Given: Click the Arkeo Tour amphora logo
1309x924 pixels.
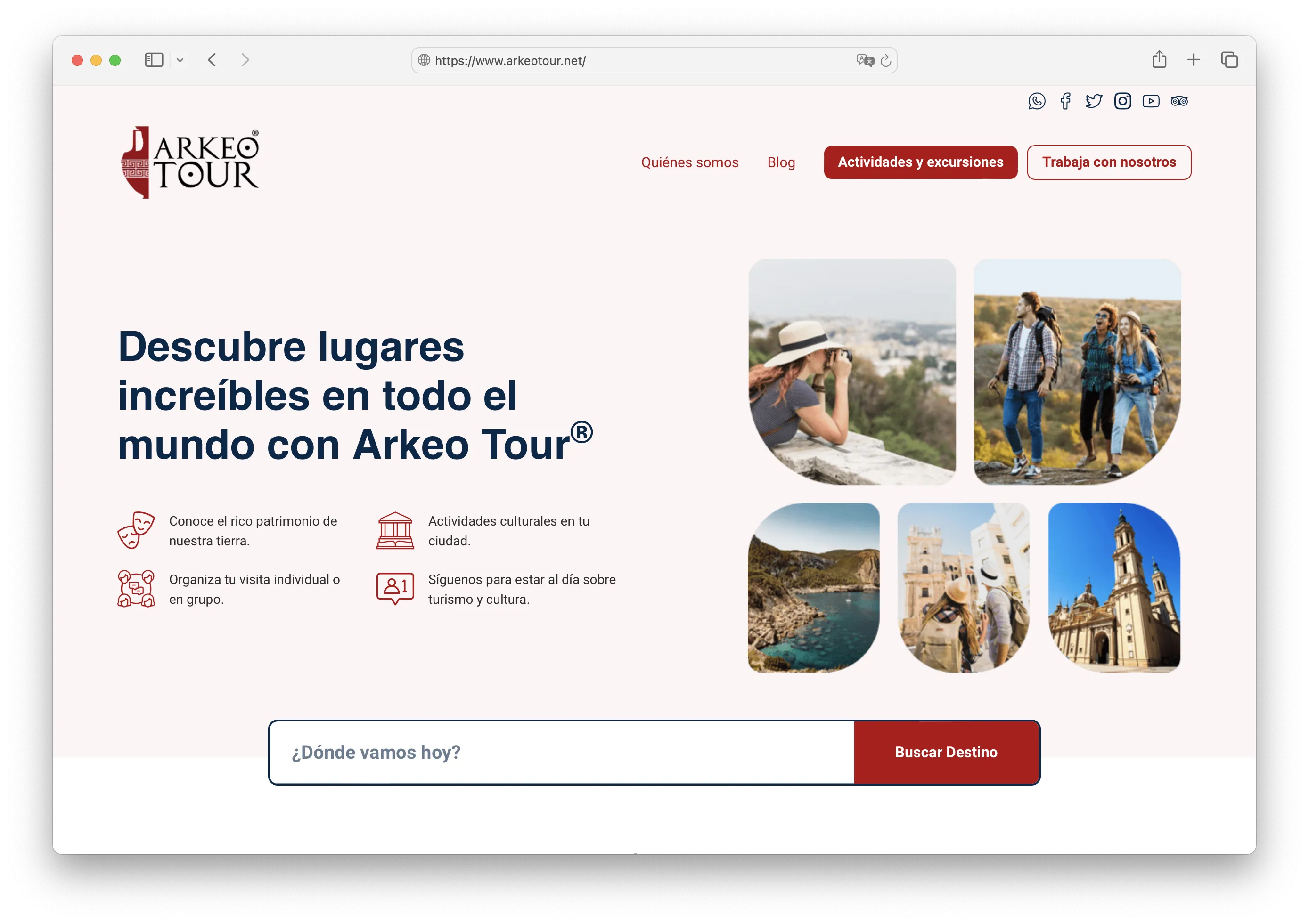Looking at the screenshot, I should [136, 162].
